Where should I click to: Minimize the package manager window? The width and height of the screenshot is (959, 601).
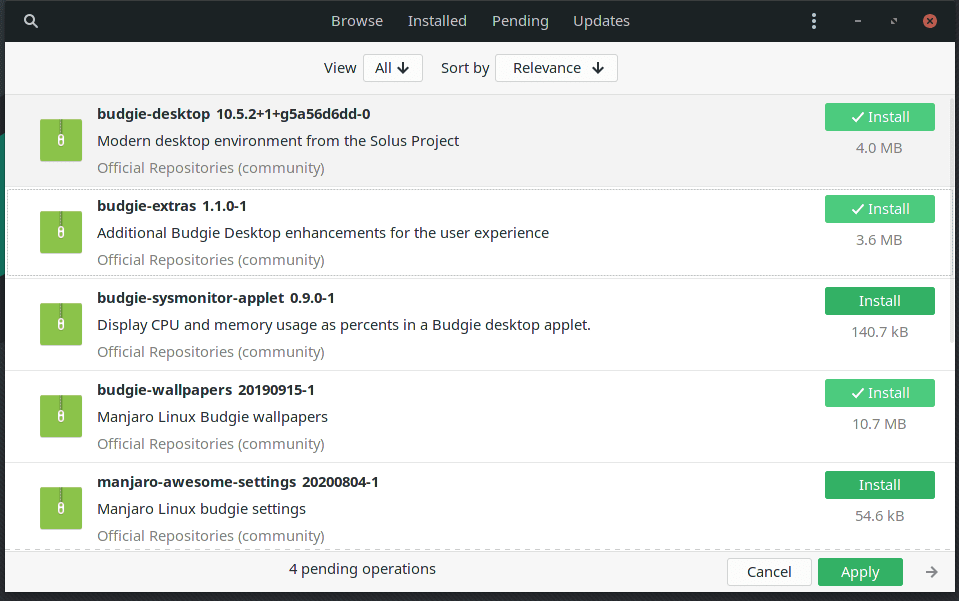pyautogui.click(x=858, y=21)
